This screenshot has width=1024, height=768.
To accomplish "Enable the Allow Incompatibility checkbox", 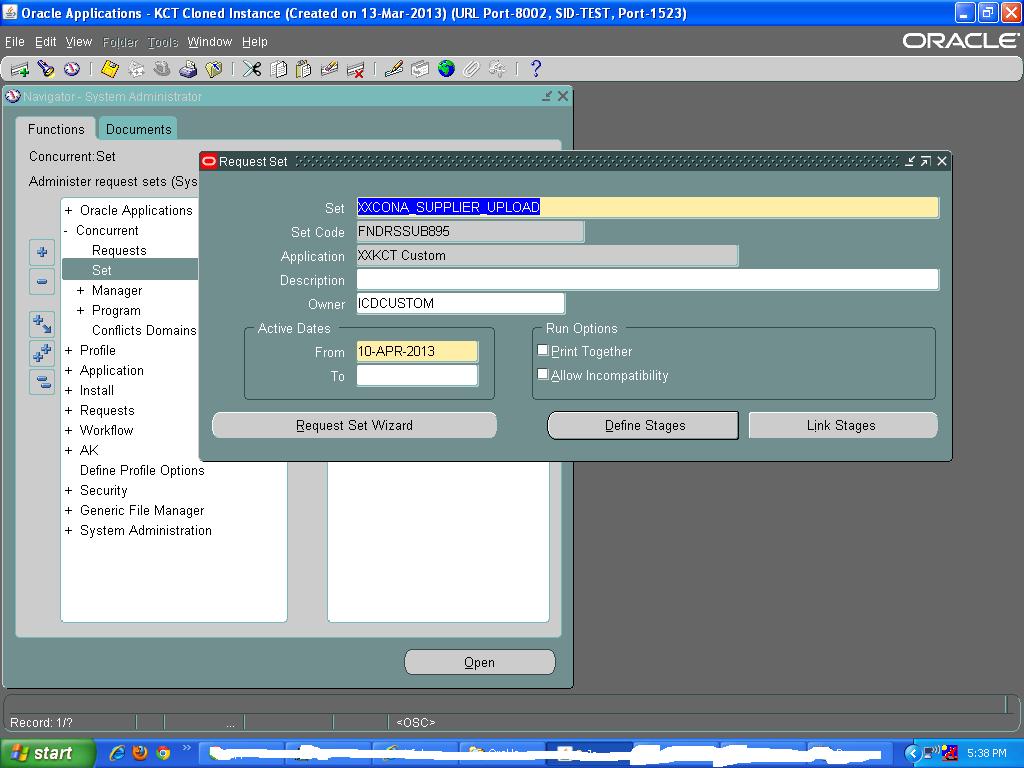I will (x=543, y=374).
